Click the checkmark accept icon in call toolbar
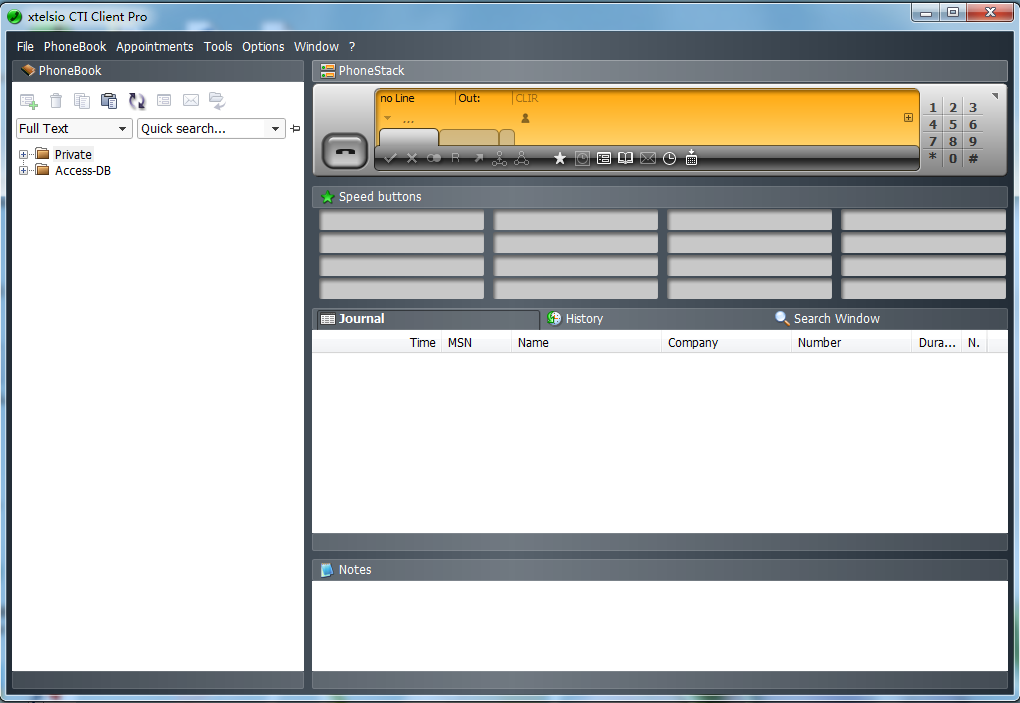The width and height of the screenshot is (1020, 703). tap(390, 158)
